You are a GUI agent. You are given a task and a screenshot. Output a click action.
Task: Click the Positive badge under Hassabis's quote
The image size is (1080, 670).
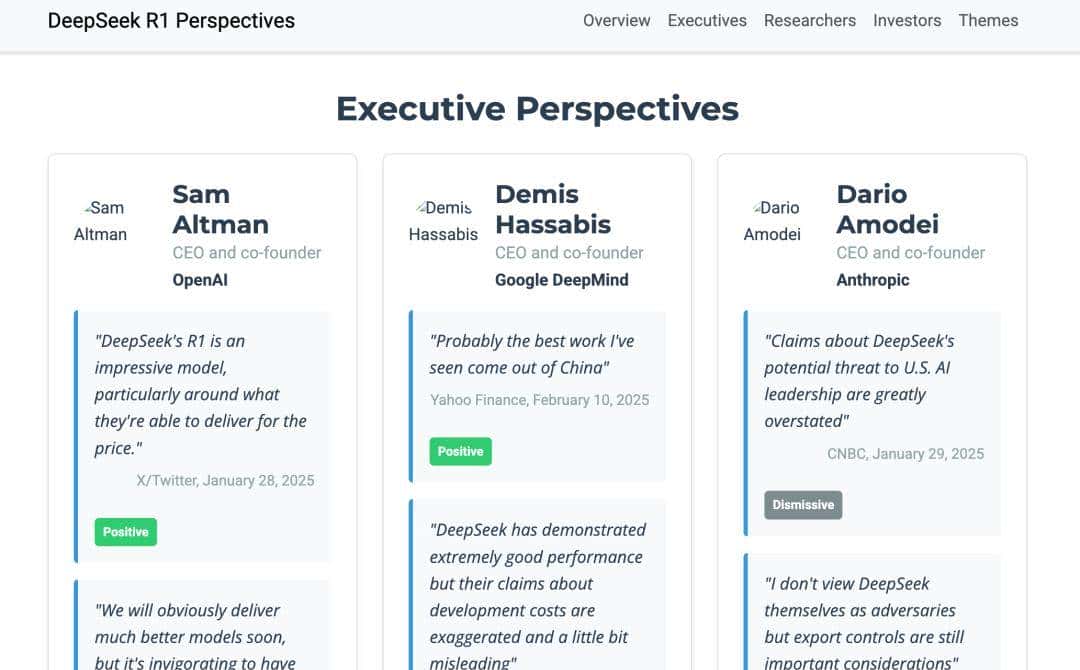(x=460, y=451)
